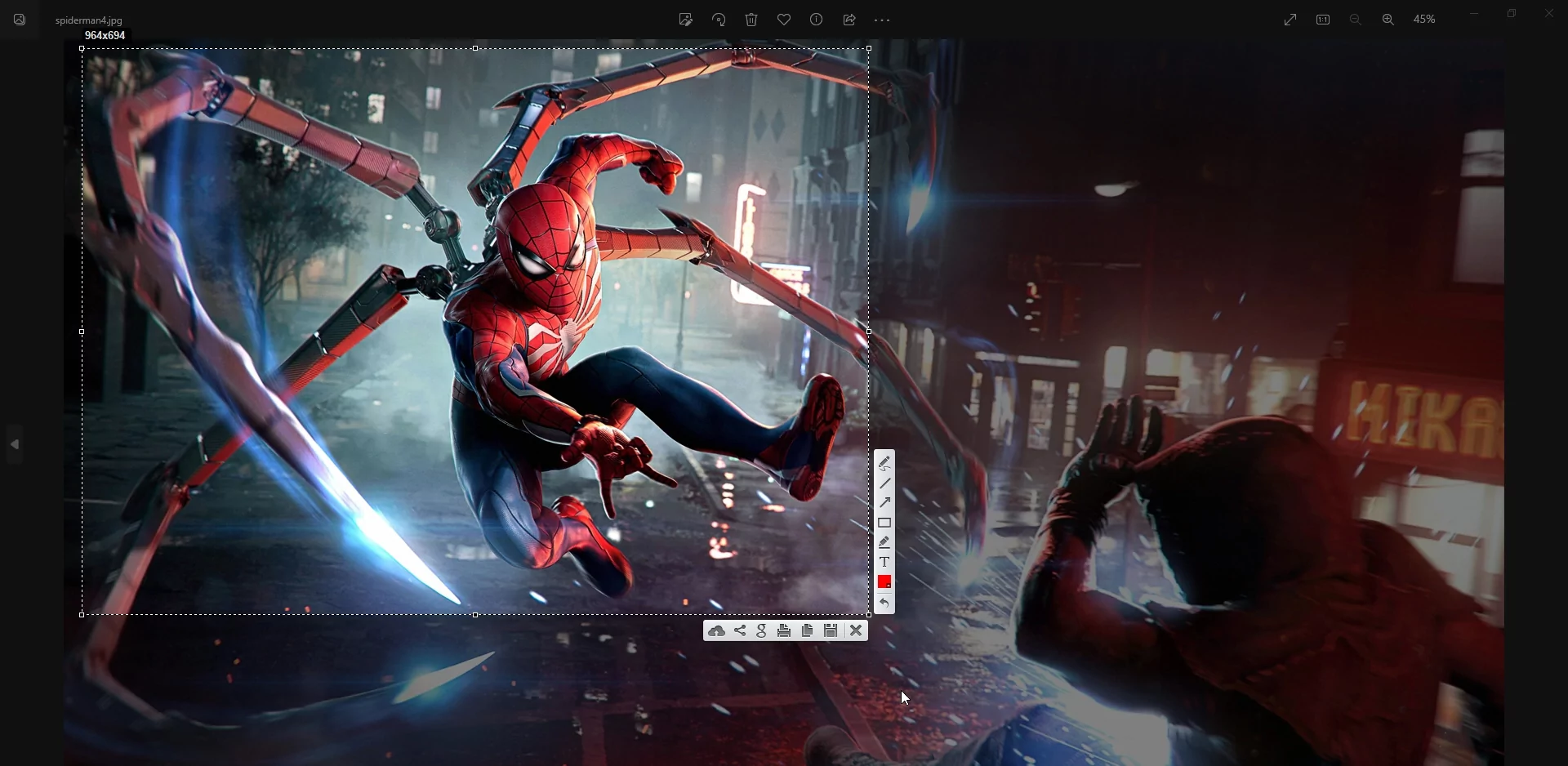This screenshot has height=766, width=1568.
Task: Minimize the Photos window
Action: click(x=1476, y=14)
